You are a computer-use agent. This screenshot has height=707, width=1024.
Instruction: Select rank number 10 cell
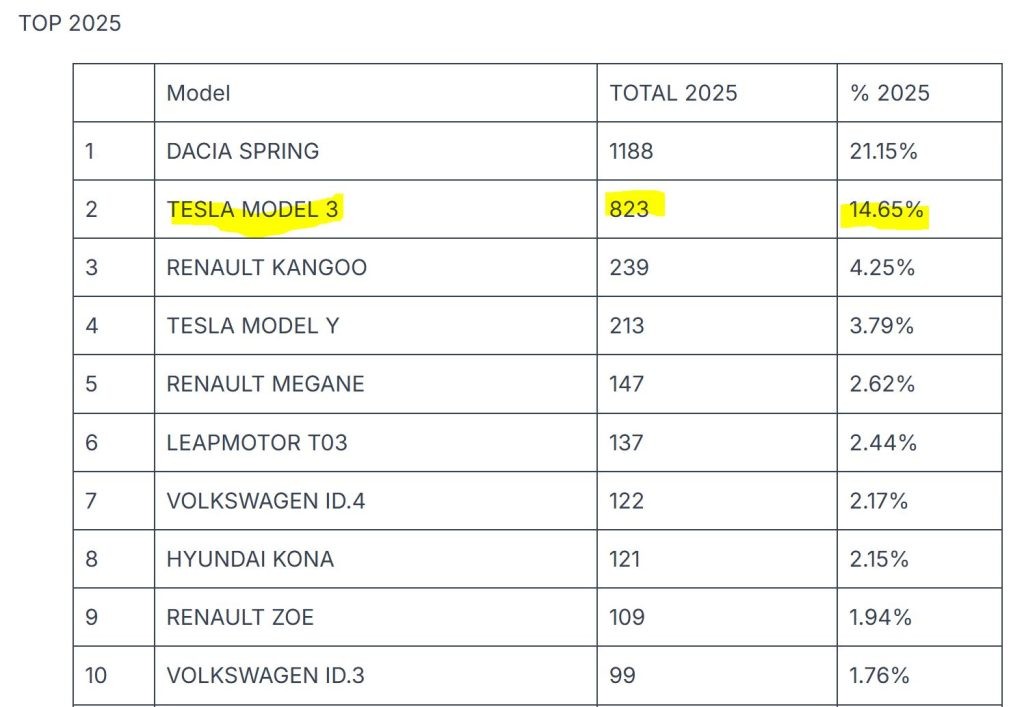click(96, 675)
